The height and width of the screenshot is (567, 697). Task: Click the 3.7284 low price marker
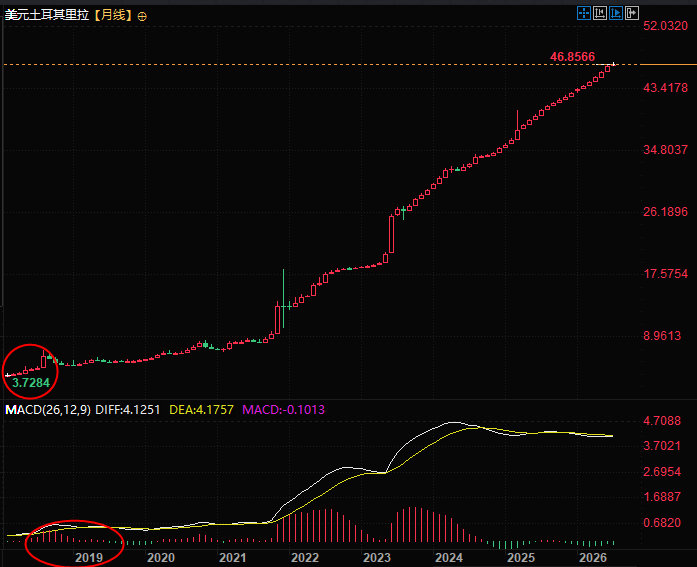[31, 383]
